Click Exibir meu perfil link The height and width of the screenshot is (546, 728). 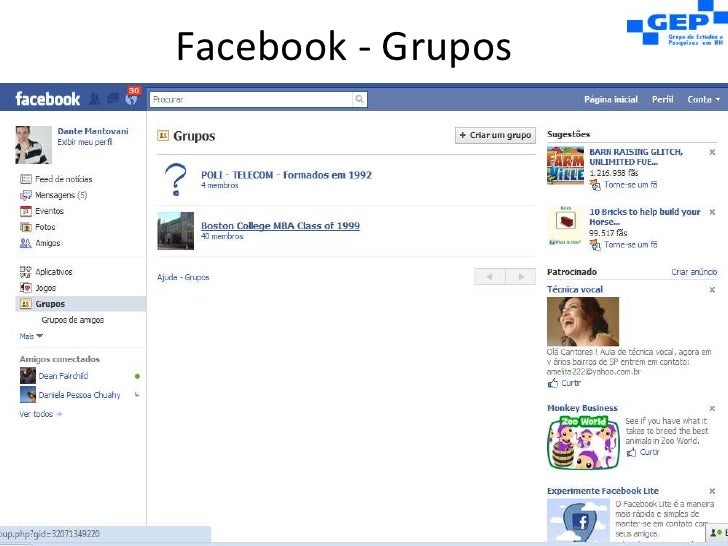point(84,142)
